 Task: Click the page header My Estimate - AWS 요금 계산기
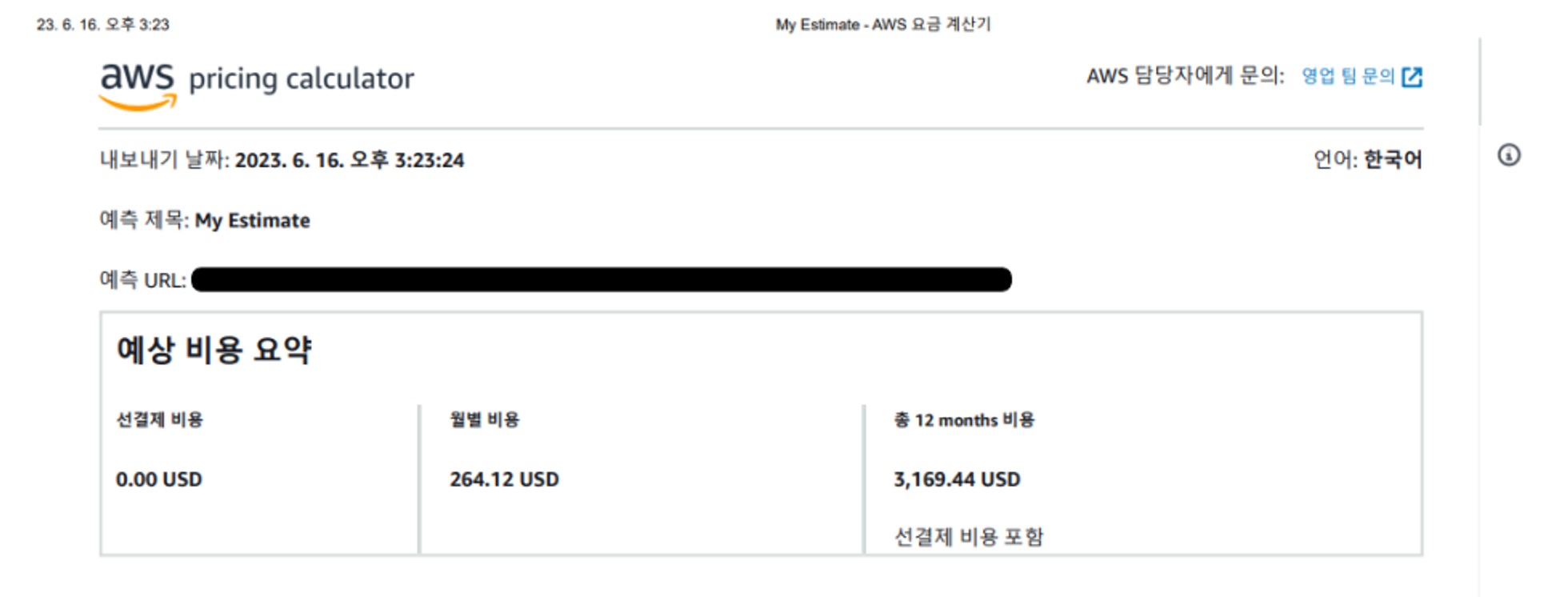click(x=883, y=24)
